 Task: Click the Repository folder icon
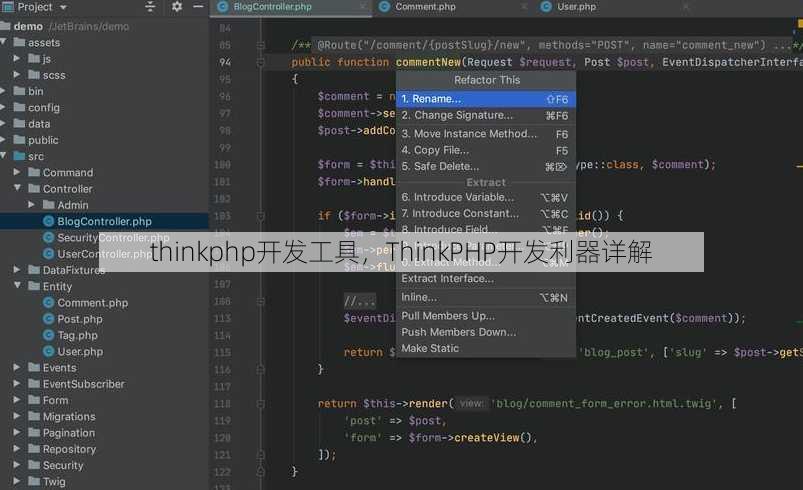click(34, 449)
